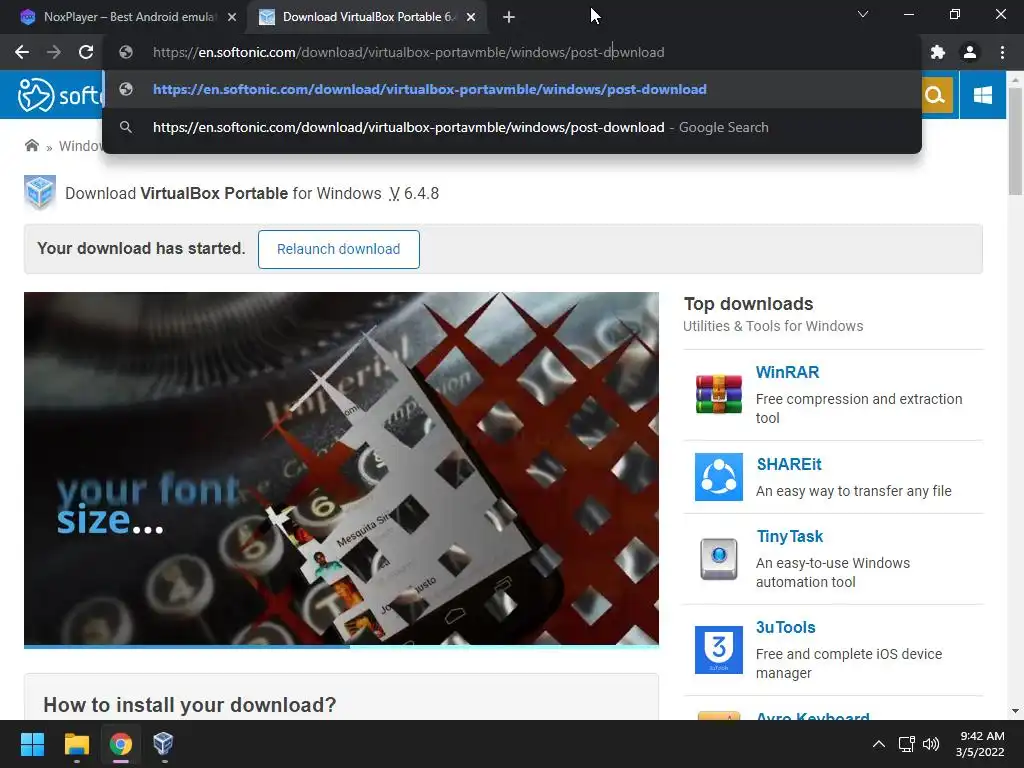Switch to the NoxPlayer tab

tap(128, 17)
